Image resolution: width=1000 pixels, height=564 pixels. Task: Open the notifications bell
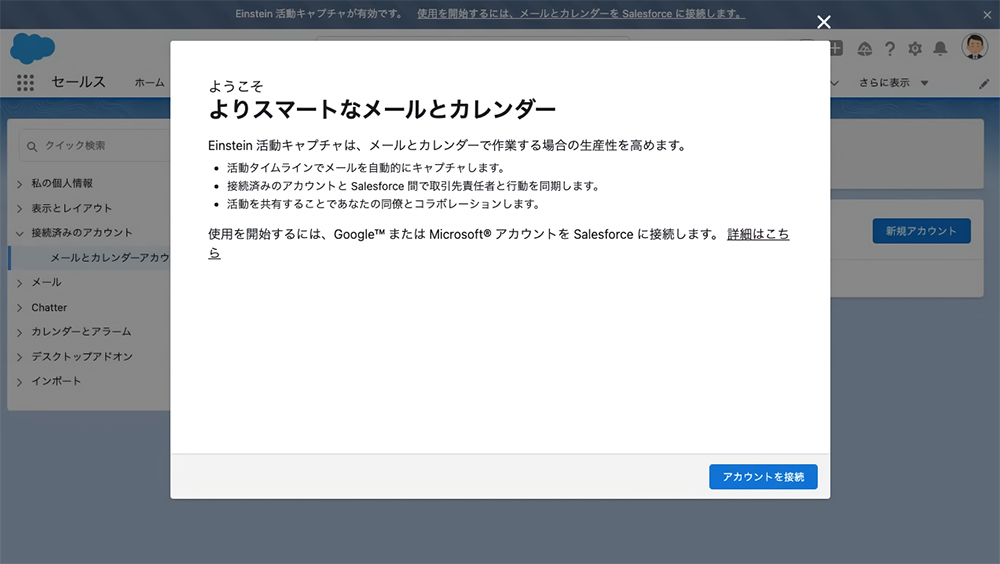tap(940, 48)
